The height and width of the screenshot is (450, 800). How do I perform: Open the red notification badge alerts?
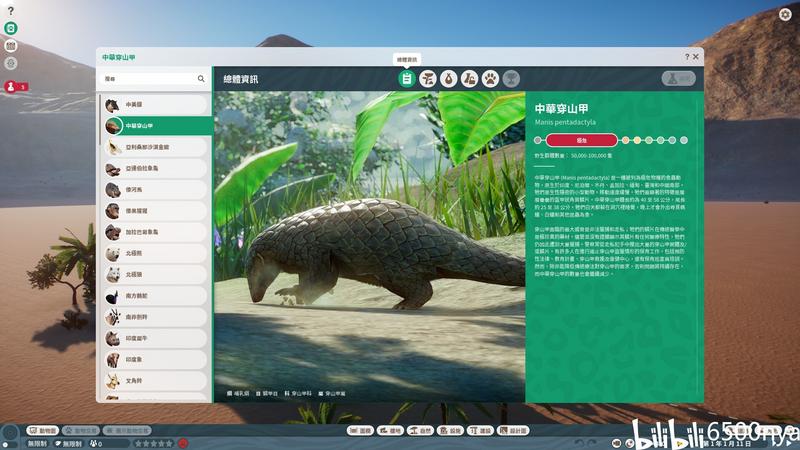[16, 87]
